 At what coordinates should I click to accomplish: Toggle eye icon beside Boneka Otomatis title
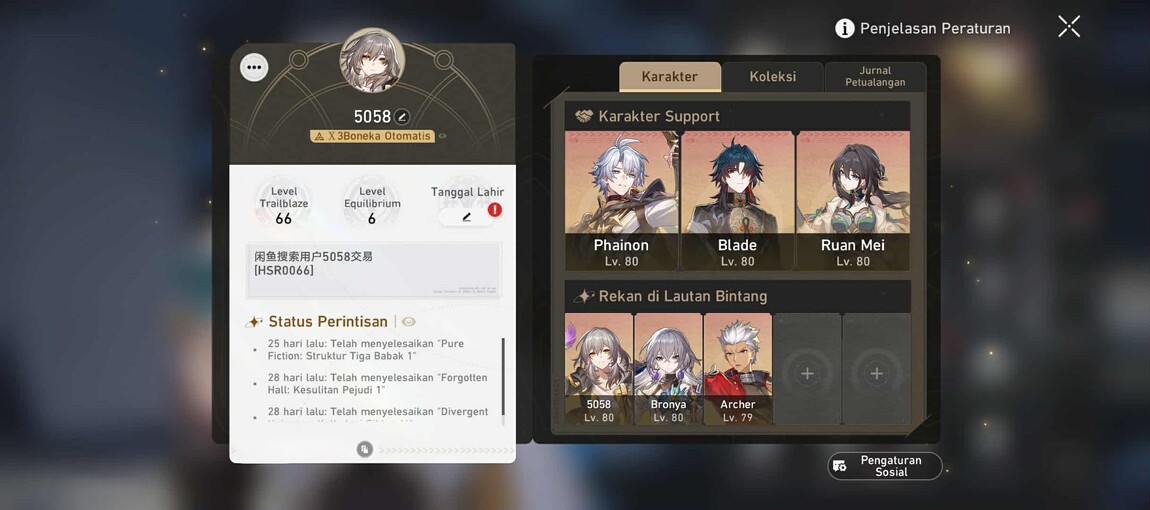(x=442, y=136)
